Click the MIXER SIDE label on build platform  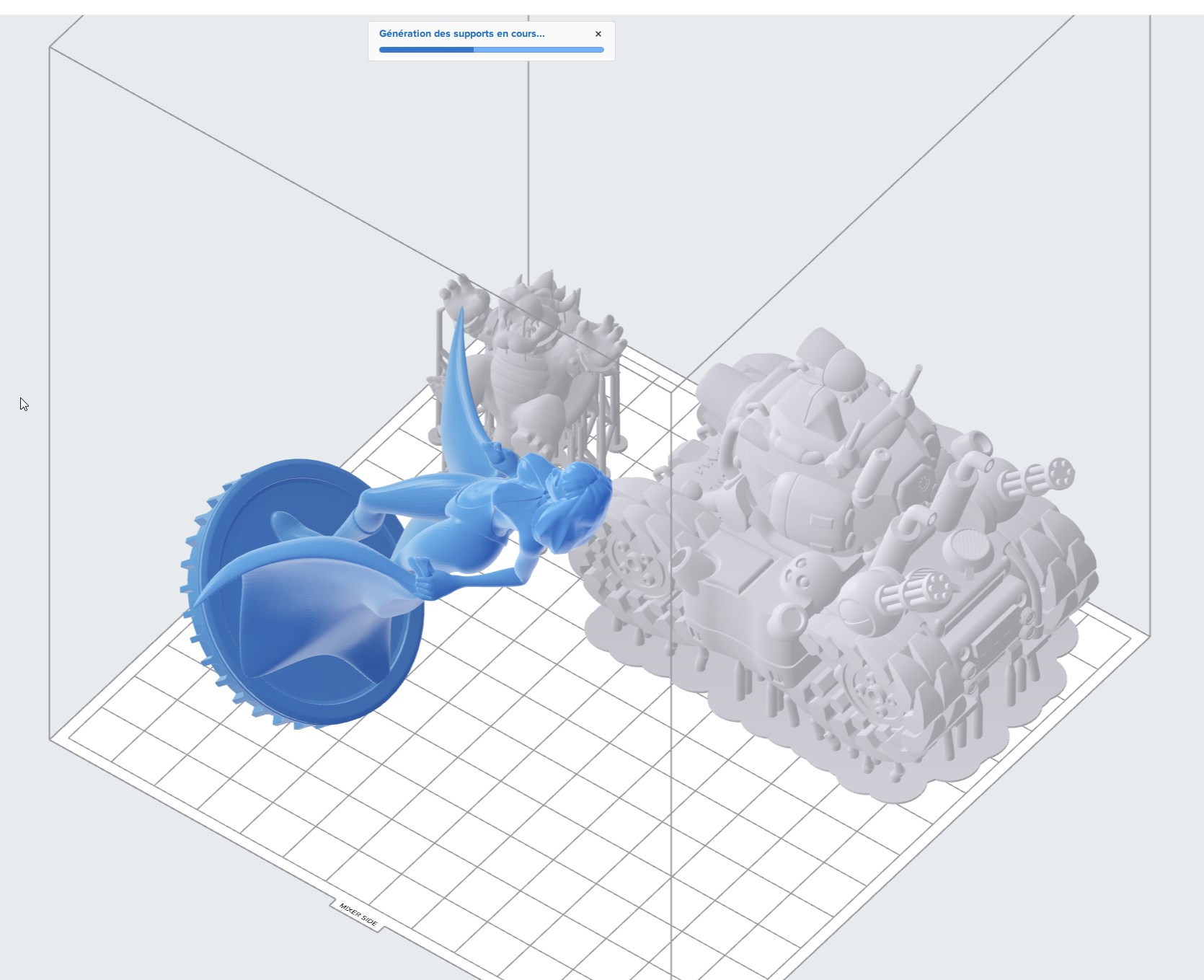pyautogui.click(x=358, y=915)
